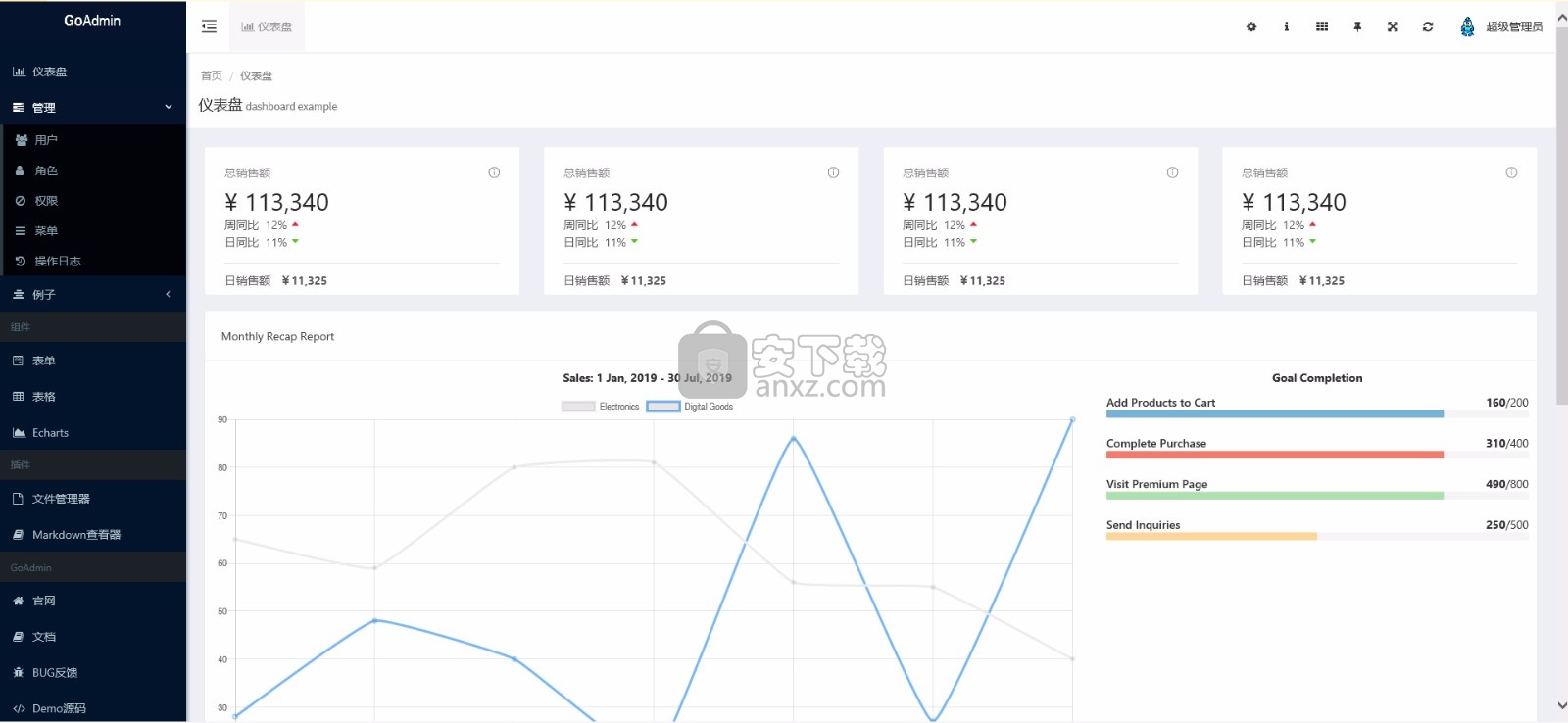This screenshot has height=723, width=1568.
Task: Click info icon on third 总销售额 card
Action: point(1172,172)
